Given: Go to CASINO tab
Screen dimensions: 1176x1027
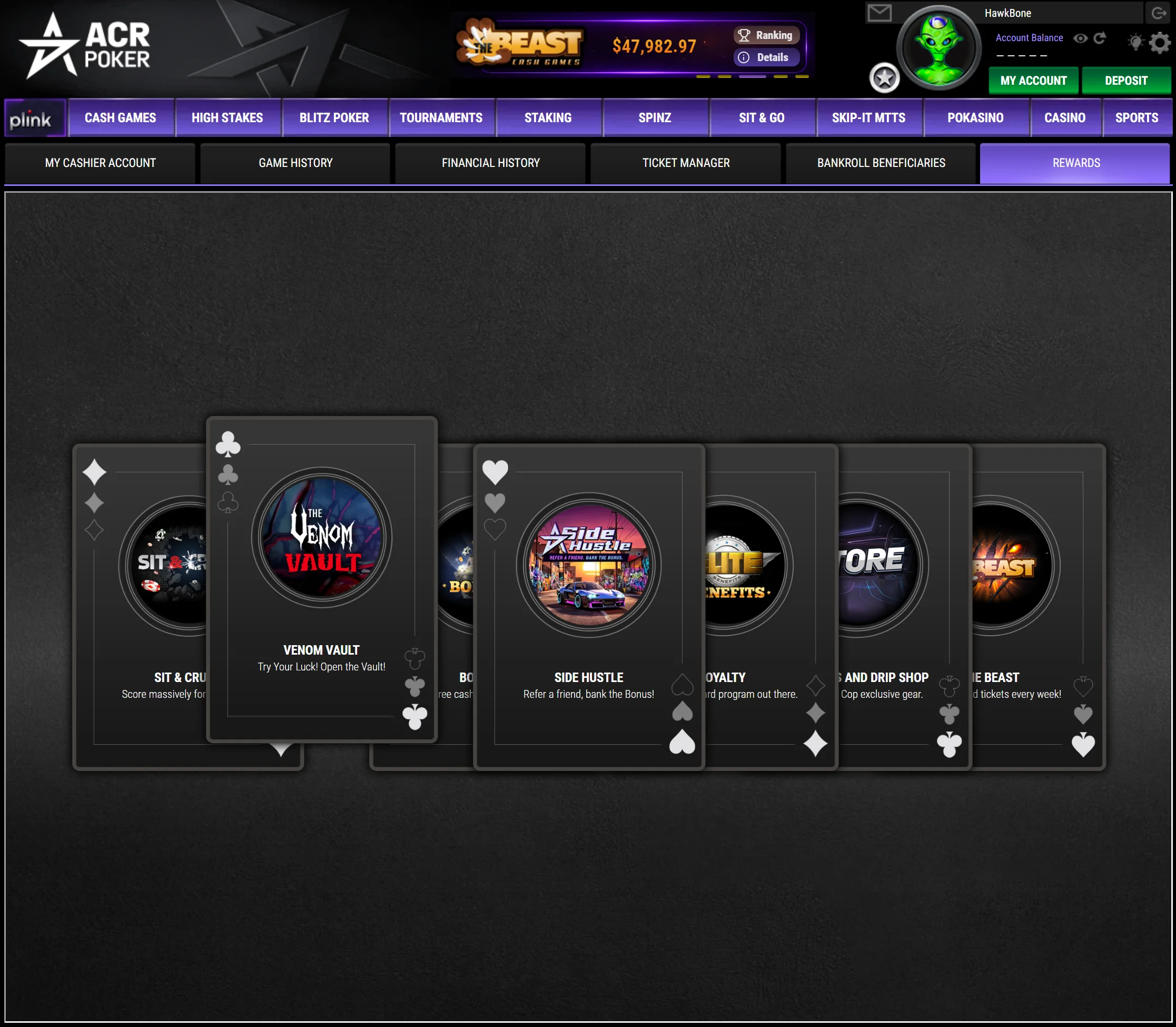Looking at the screenshot, I should pos(1065,118).
